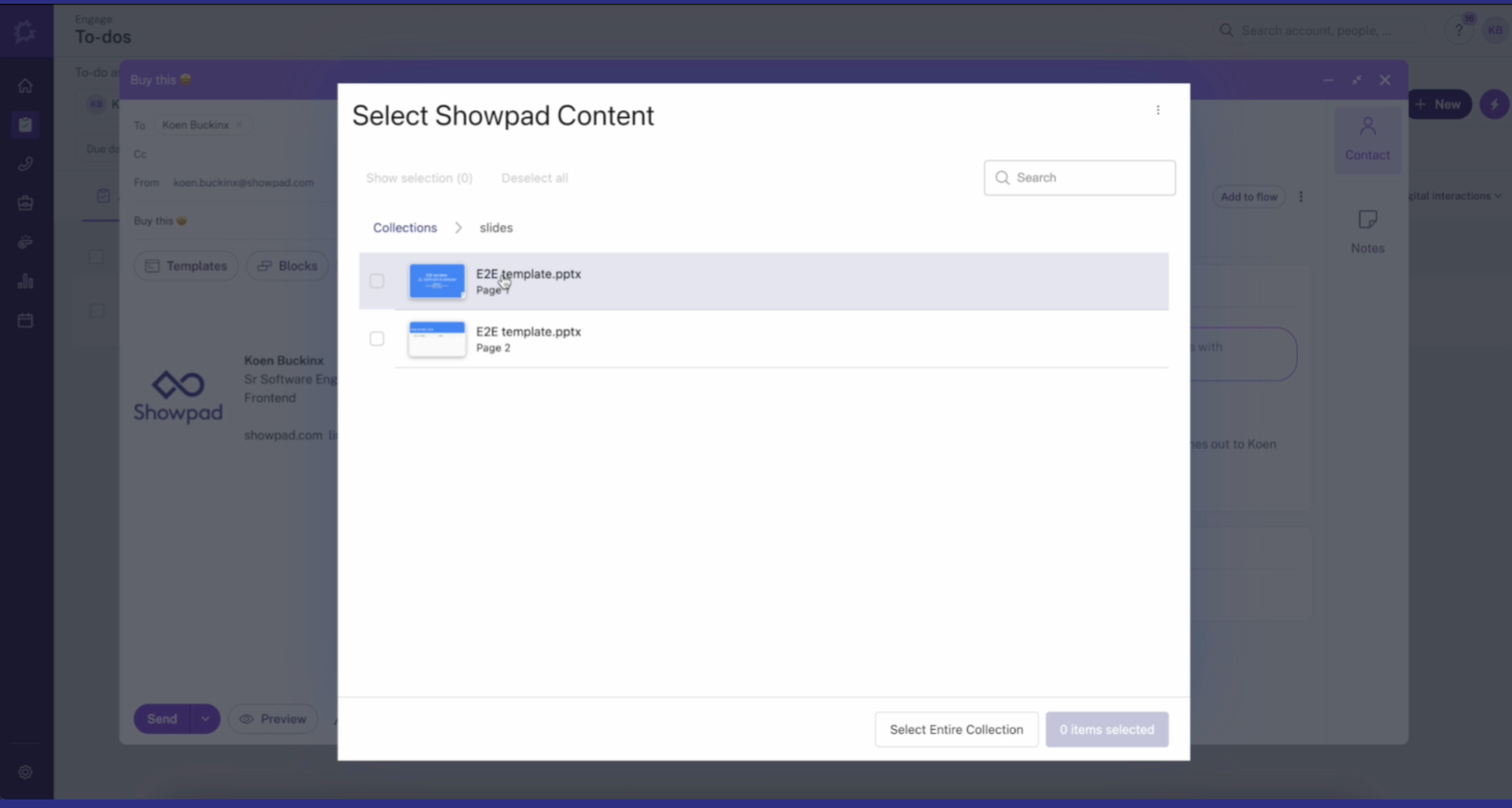Open the KB user avatar menu
This screenshot has height=808, width=1512.
click(x=1495, y=30)
